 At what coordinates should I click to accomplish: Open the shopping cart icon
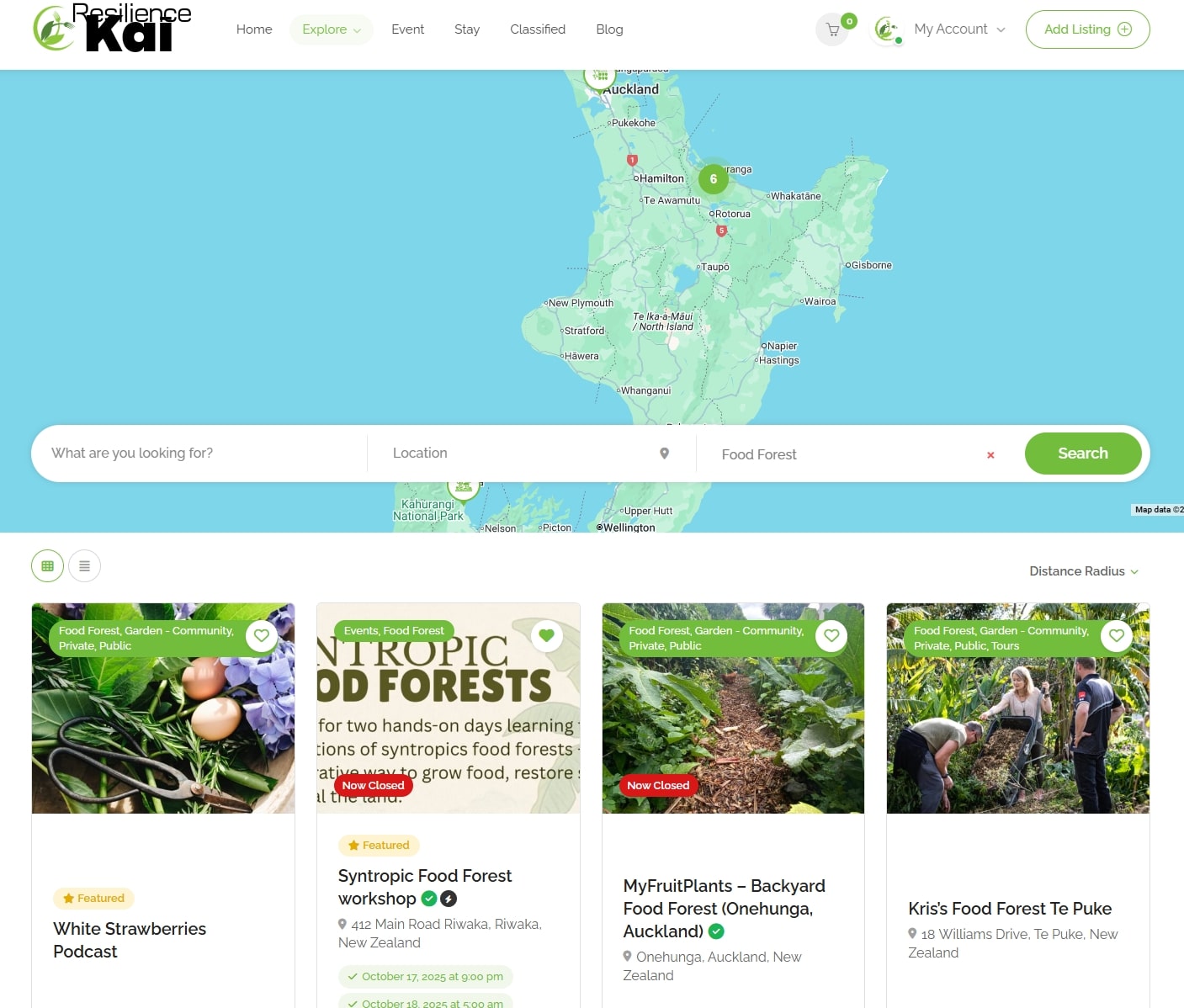click(832, 29)
